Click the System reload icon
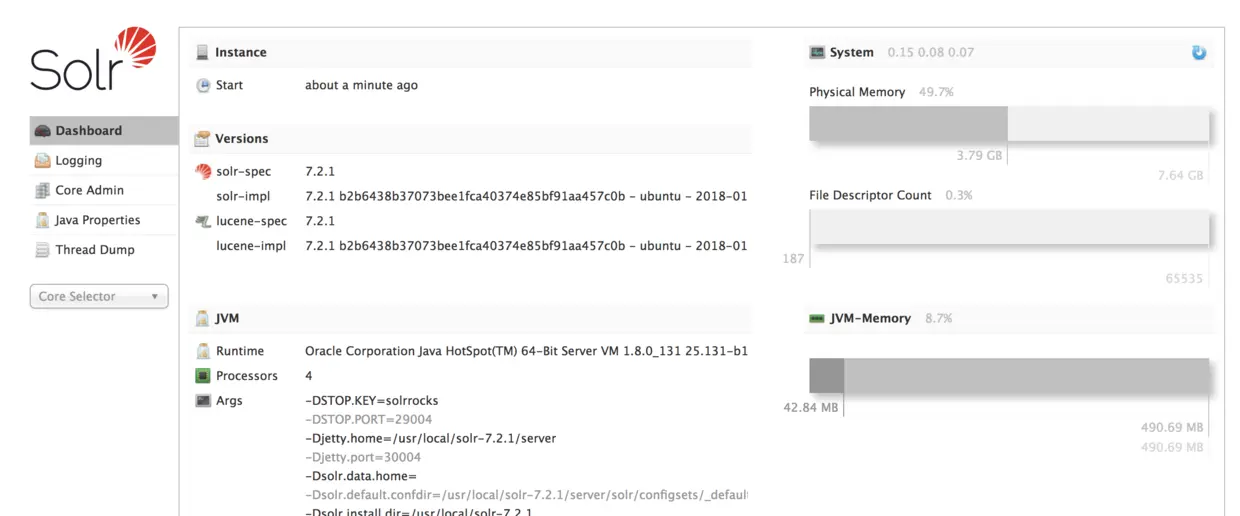Screen dimensions: 1240x516 [x=1199, y=52]
